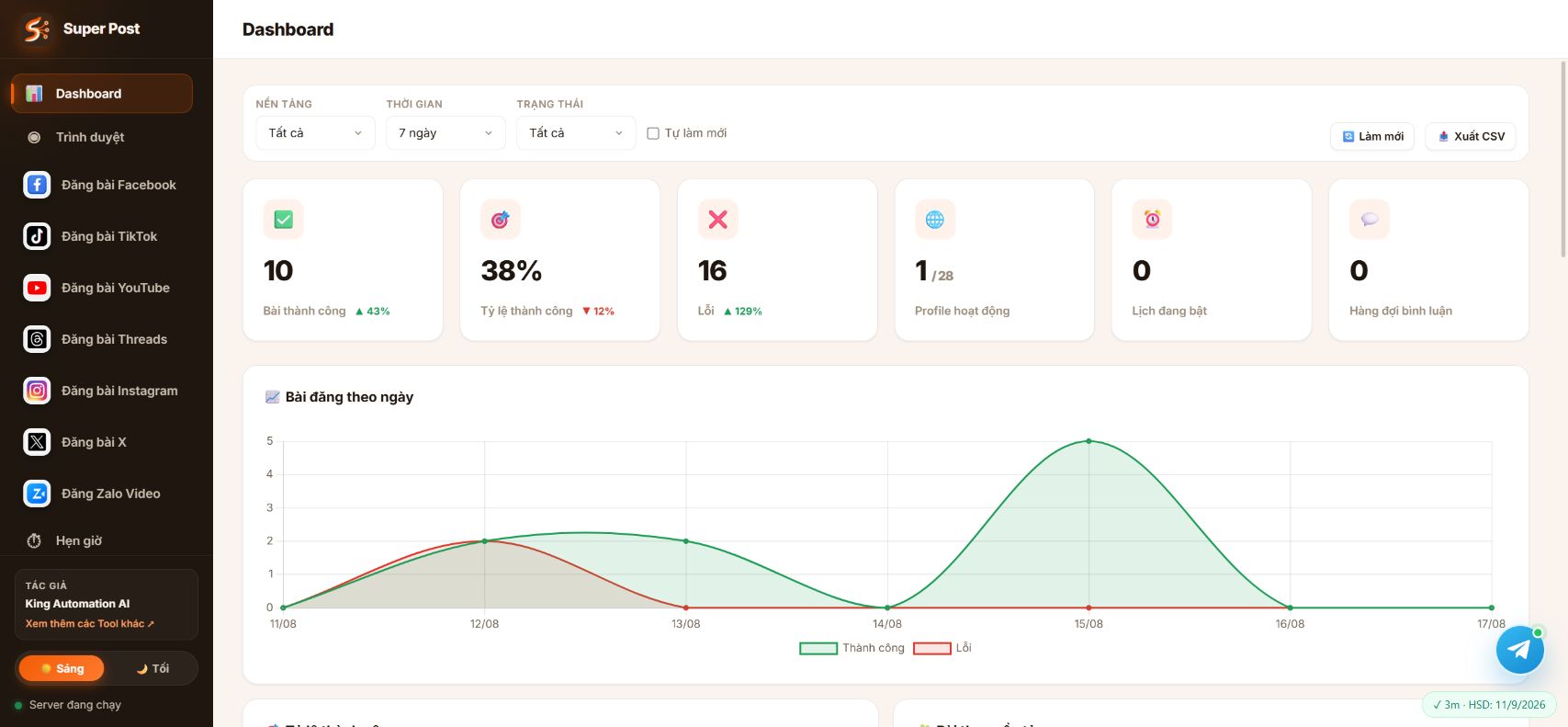This screenshot has height=727, width=1568.
Task: Open Hẹn giờ menu item
Action: pos(102,540)
